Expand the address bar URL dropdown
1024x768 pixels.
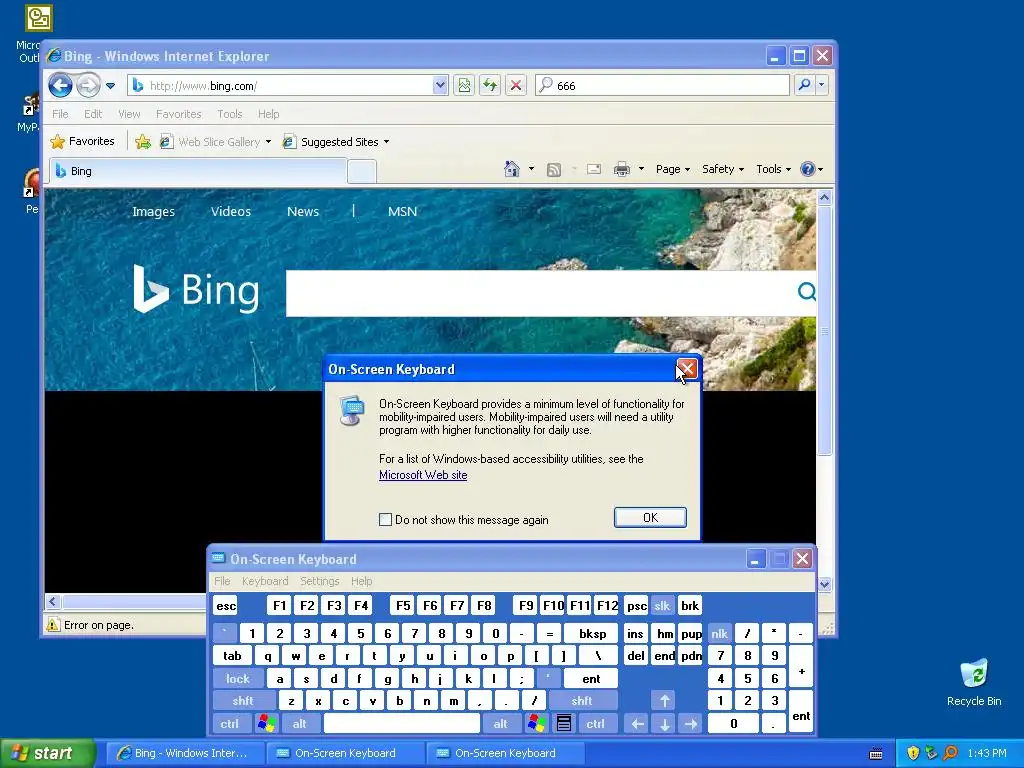(440, 85)
